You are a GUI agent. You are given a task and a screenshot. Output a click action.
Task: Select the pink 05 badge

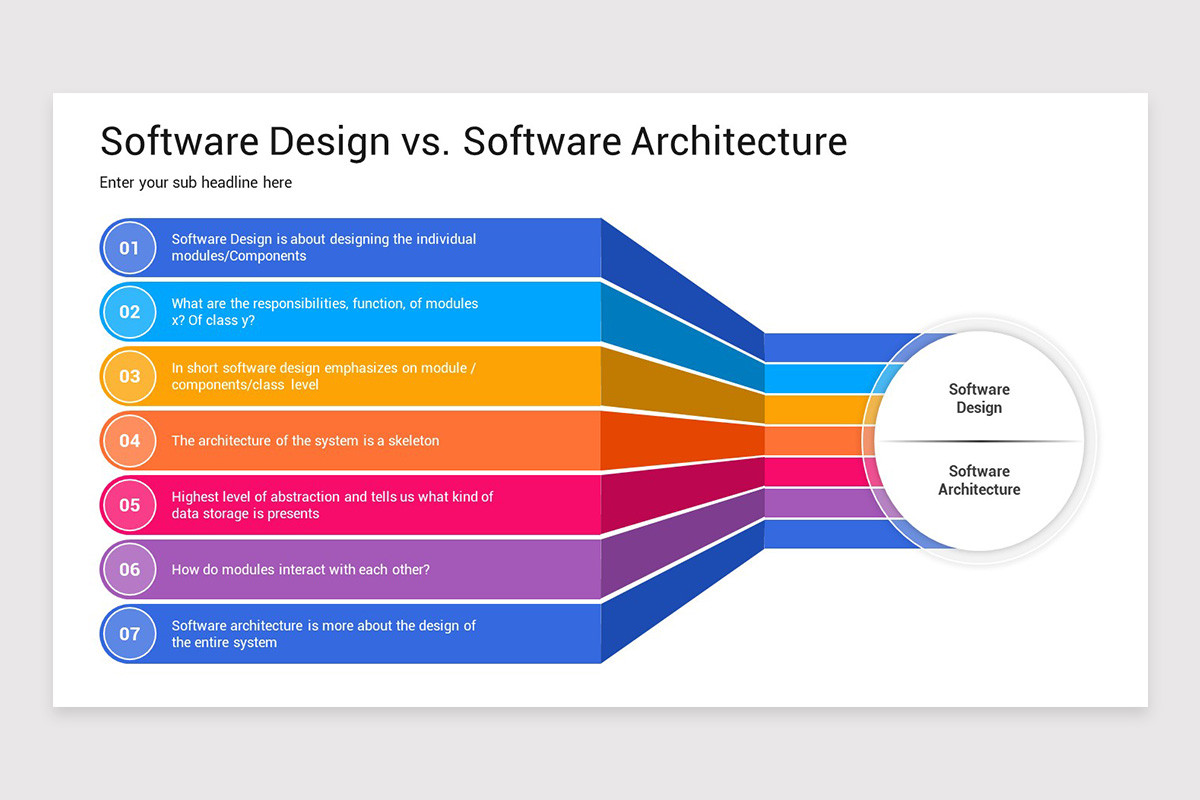coord(129,505)
